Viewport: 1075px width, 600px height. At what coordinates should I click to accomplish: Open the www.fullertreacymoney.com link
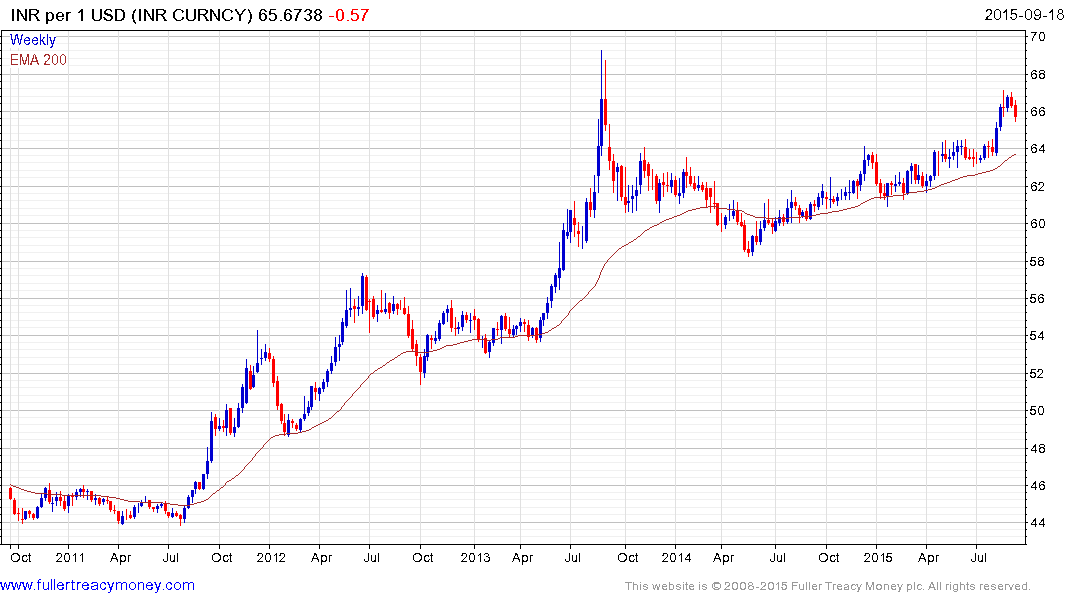97,585
